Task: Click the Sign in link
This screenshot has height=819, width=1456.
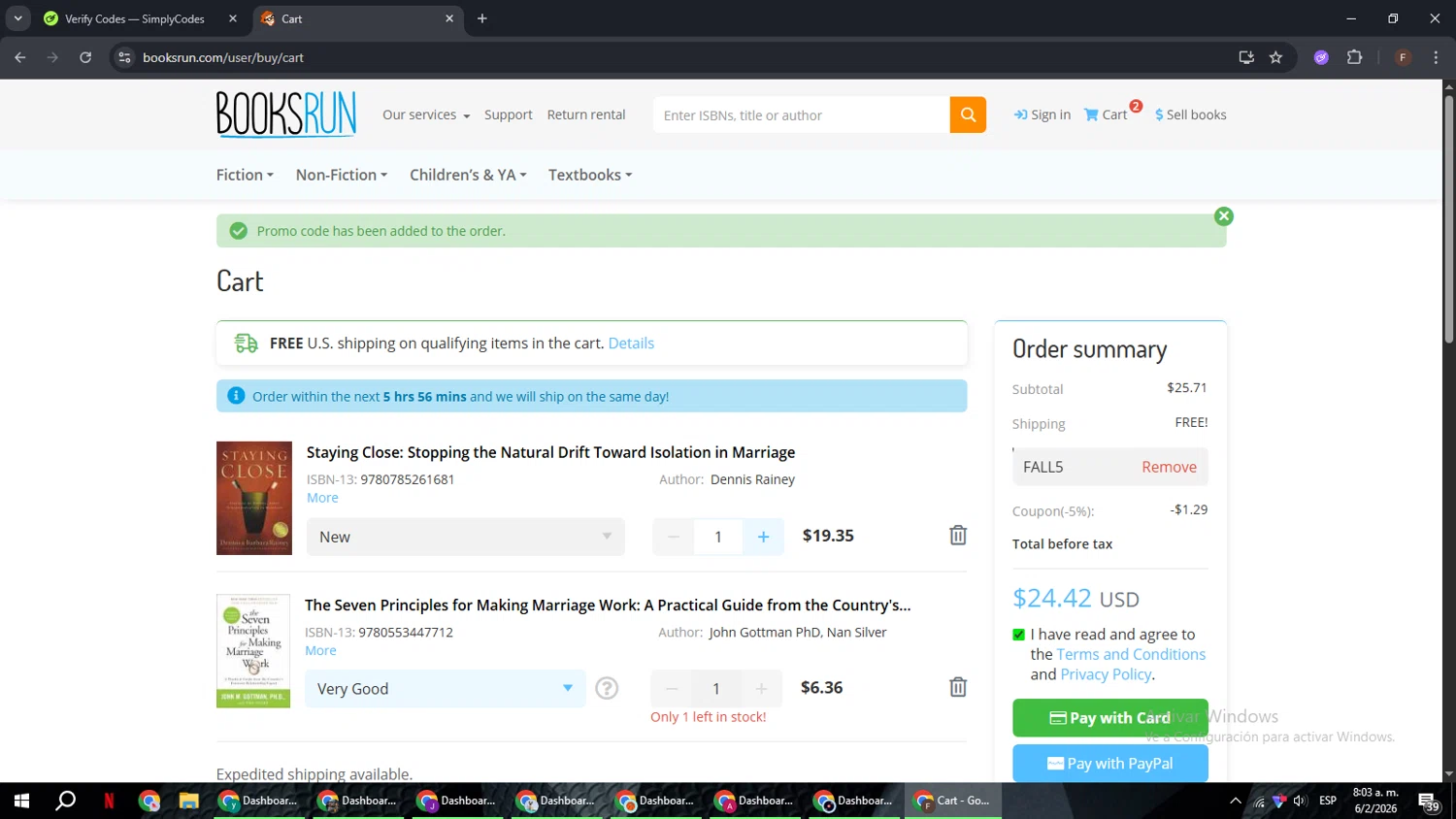Action: point(1042,115)
